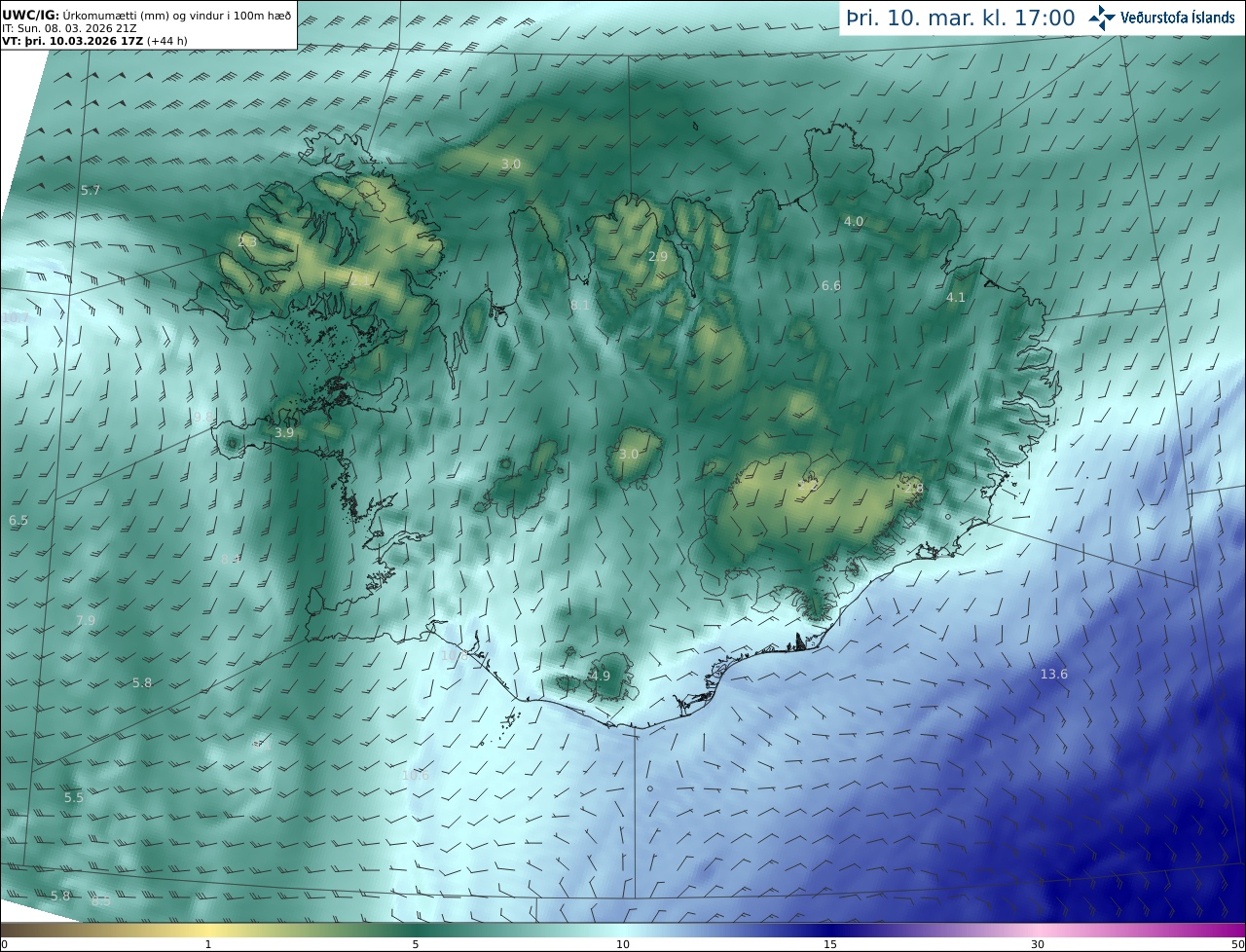Click the 2.9 value on the northern peninsula
1246x952 pixels.
point(658,257)
